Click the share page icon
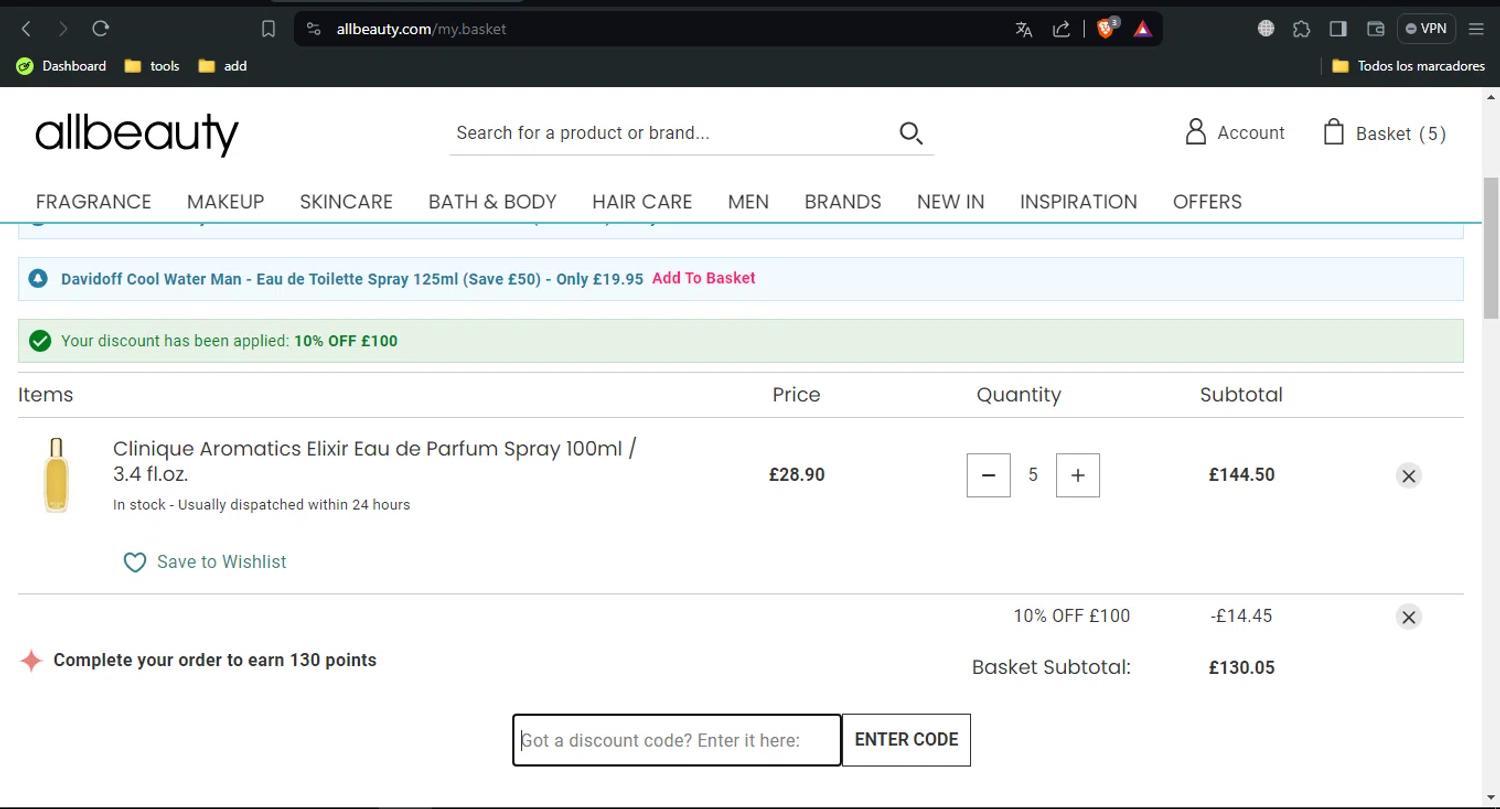Screen dimensions: 1500x809 click(x=1061, y=29)
